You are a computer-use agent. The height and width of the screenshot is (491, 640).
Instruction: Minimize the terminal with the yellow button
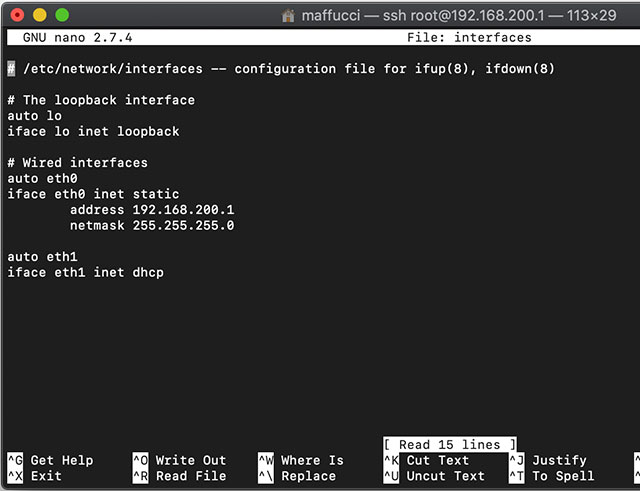point(40,16)
